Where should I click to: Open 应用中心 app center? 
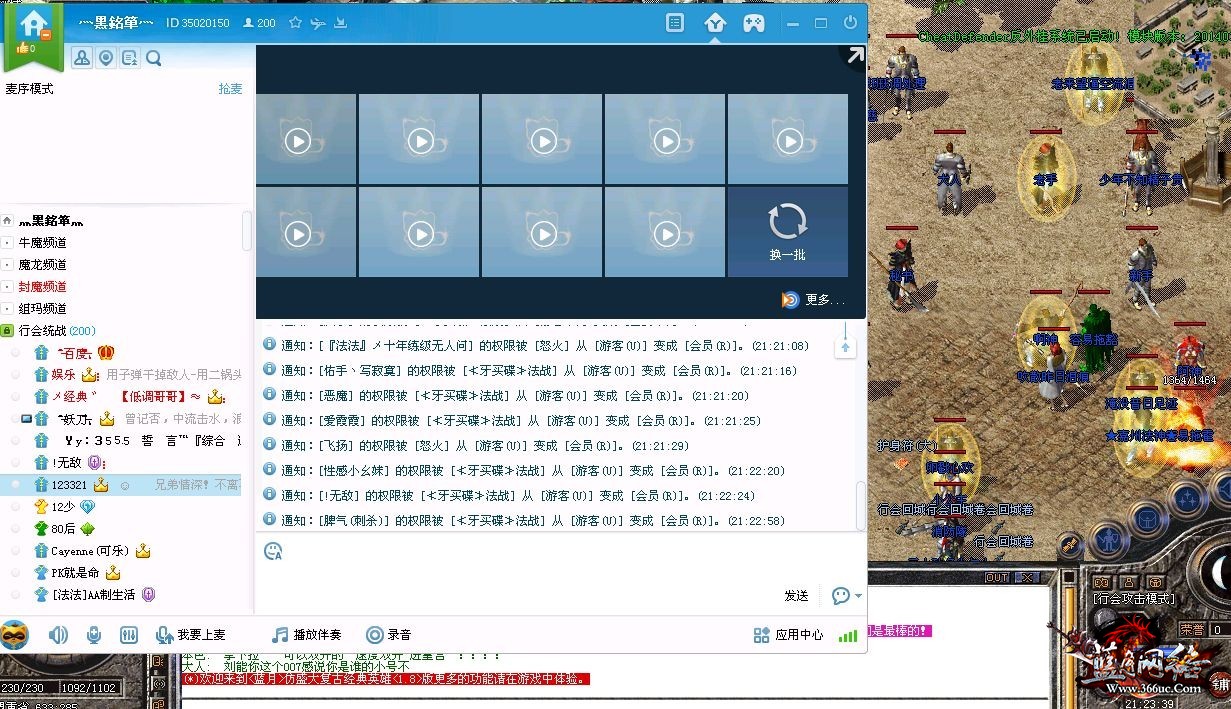[788, 635]
